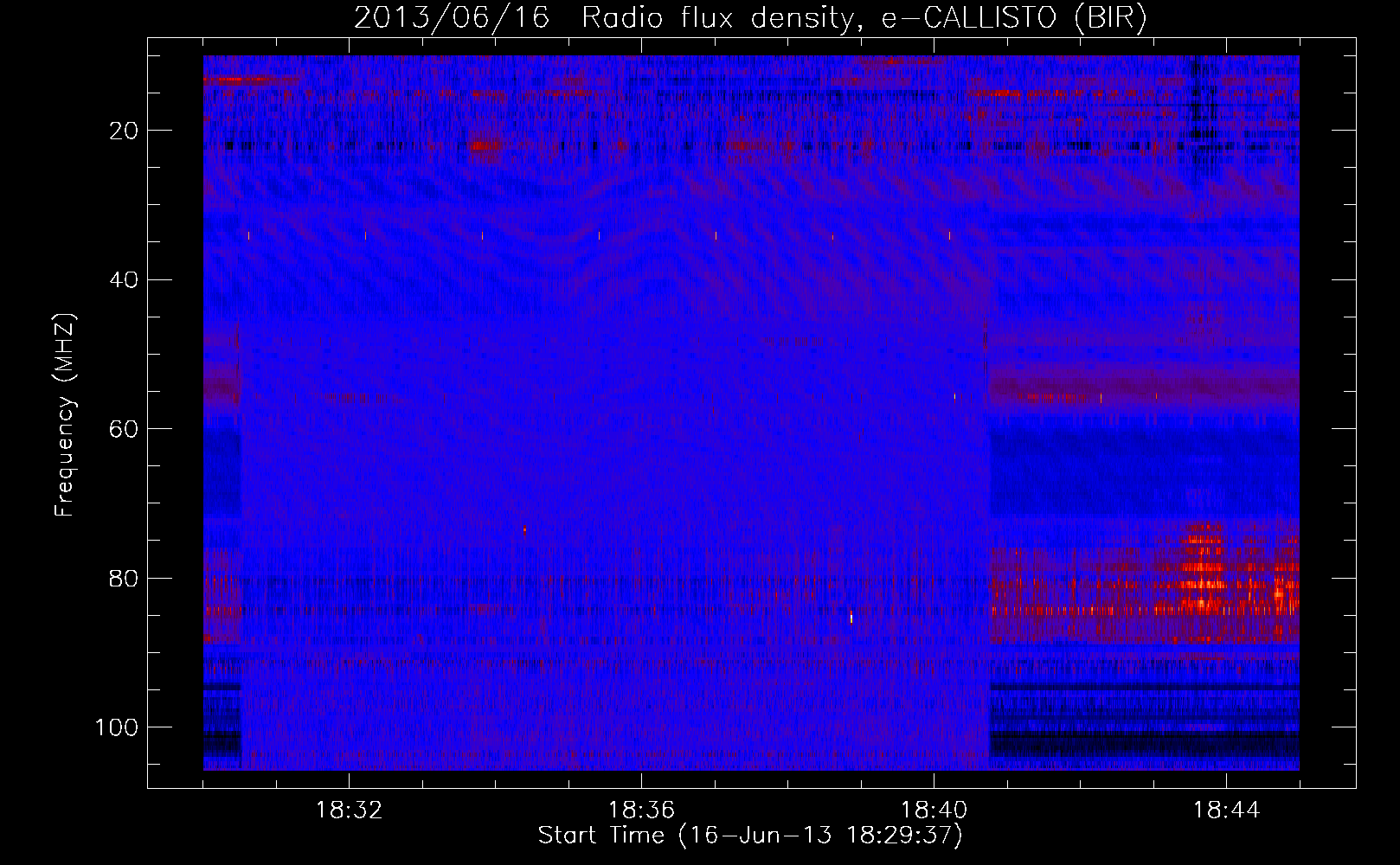Click the '80' frequency tick label
The width and height of the screenshot is (1400, 865).
tap(124, 578)
